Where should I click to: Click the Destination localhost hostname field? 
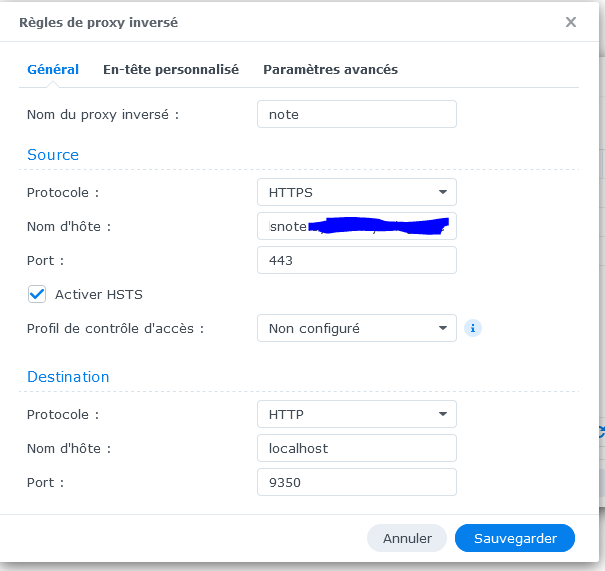click(x=356, y=448)
